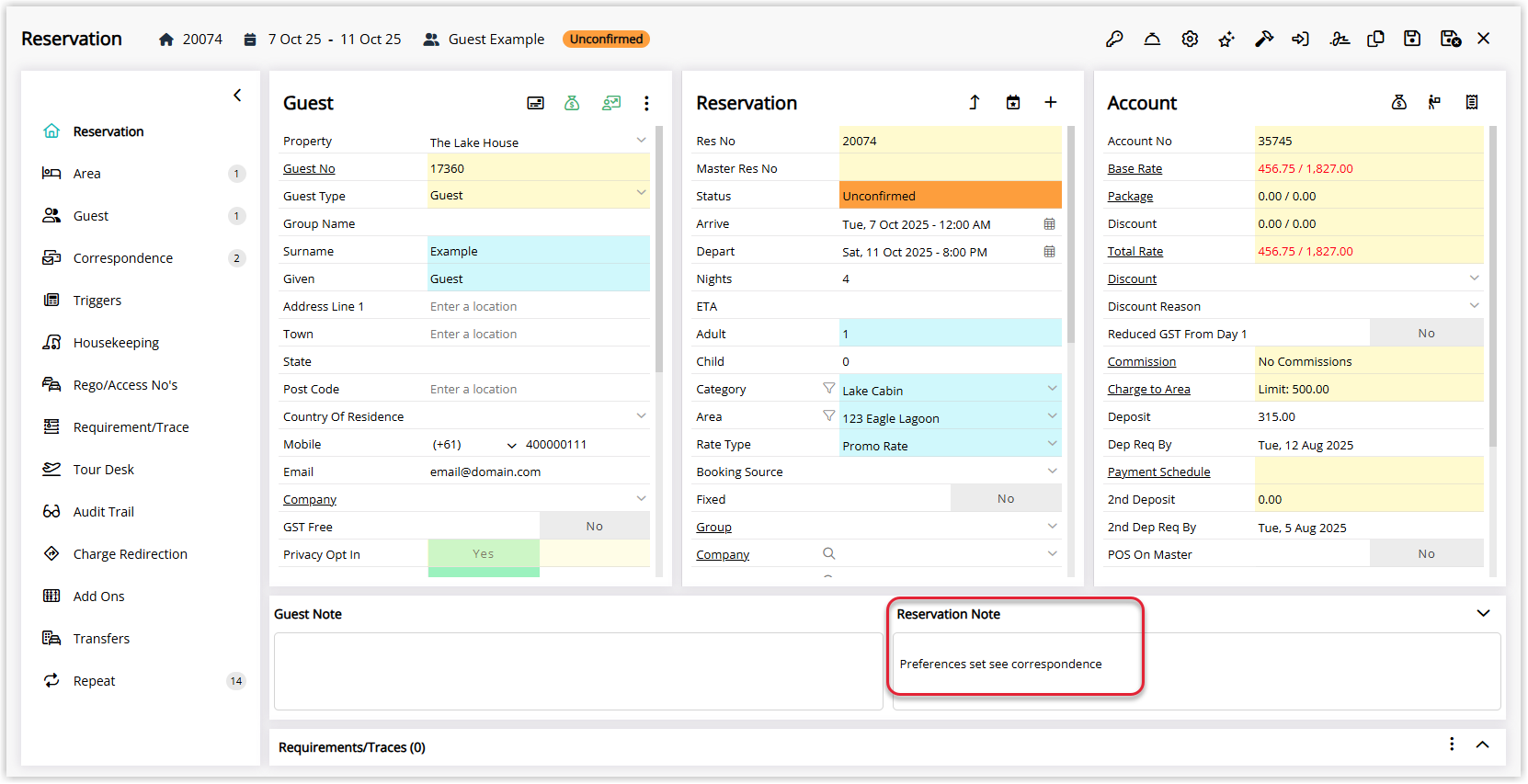1528x784 pixels.
Task: Click the hammer tool icon
Action: tap(1264, 39)
